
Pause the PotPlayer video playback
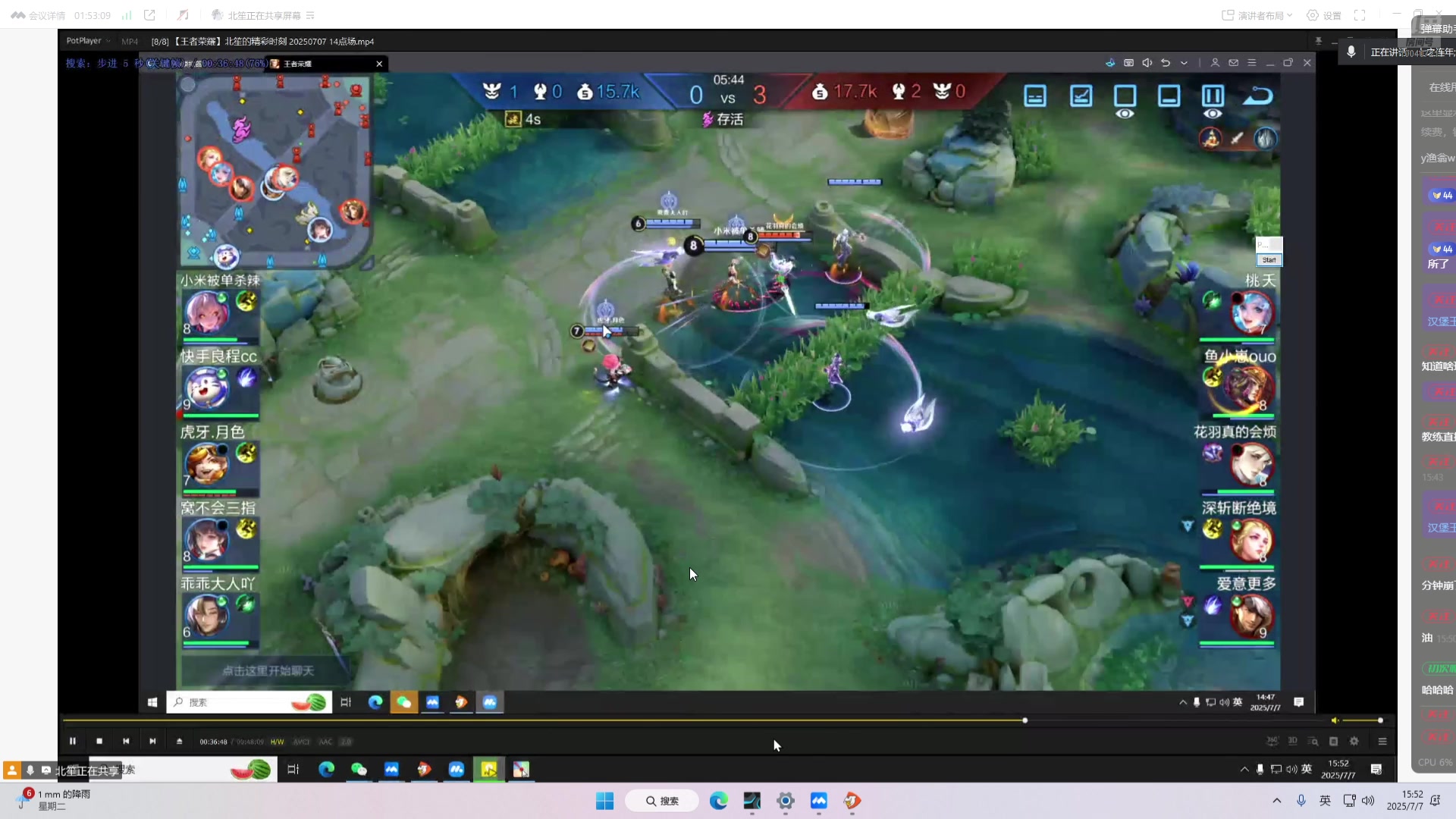(73, 742)
